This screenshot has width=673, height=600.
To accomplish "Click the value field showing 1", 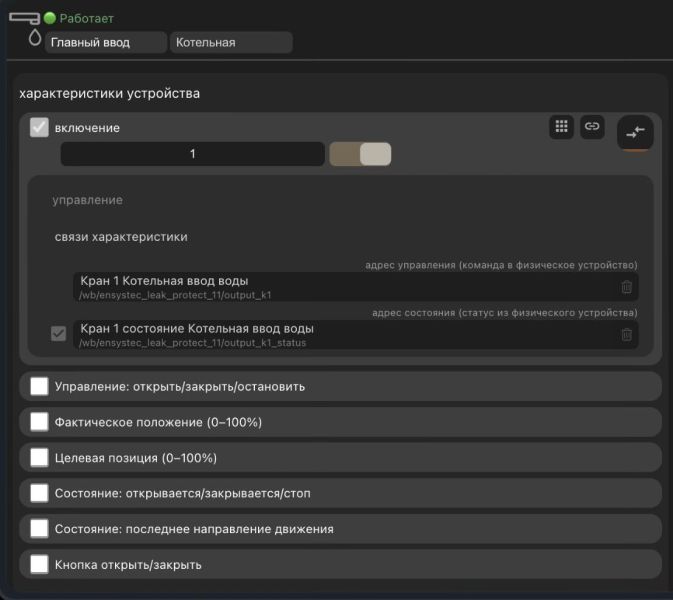I will pos(192,154).
